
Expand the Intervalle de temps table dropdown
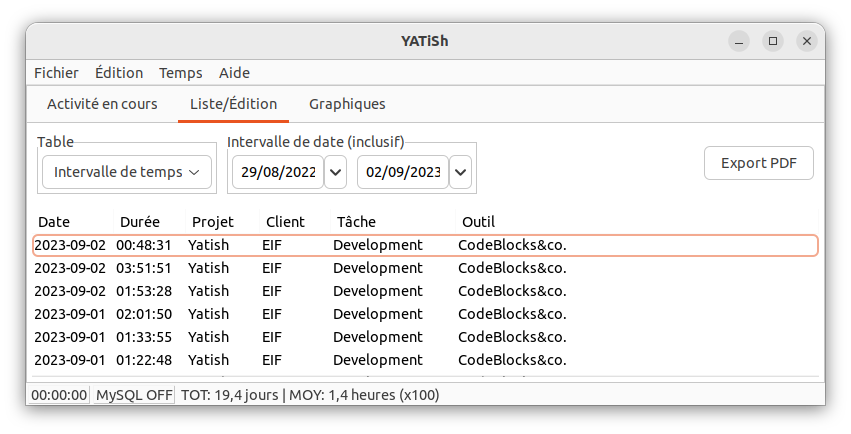click(126, 172)
